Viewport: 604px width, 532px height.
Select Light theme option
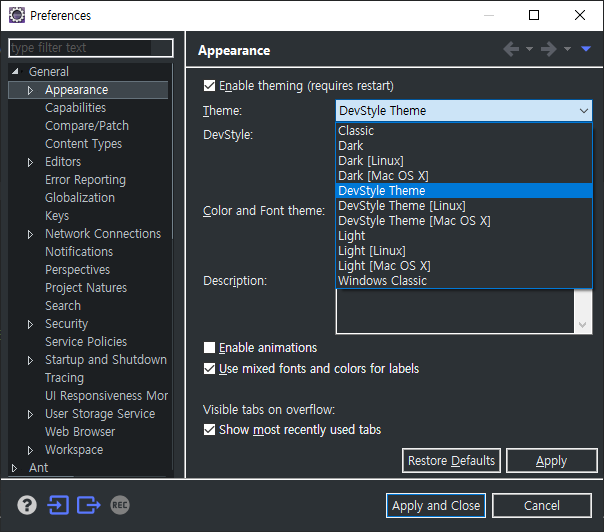coord(464,235)
